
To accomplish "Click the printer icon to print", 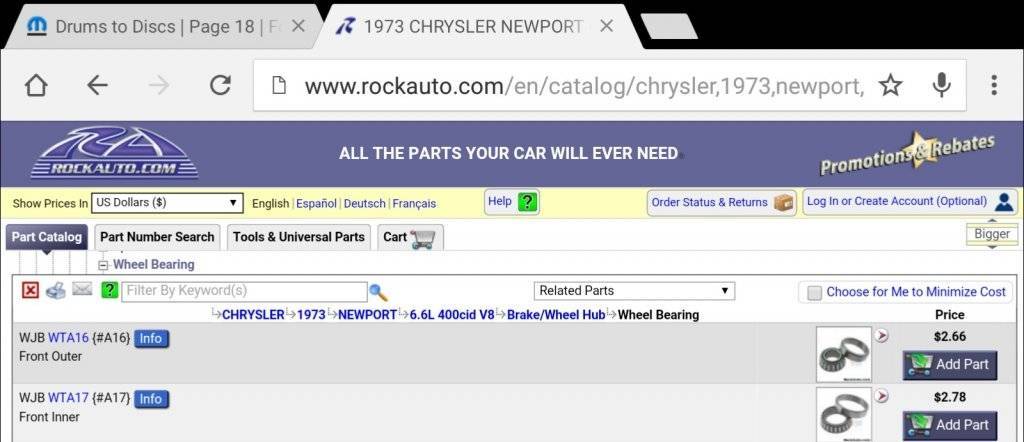I will (56, 291).
